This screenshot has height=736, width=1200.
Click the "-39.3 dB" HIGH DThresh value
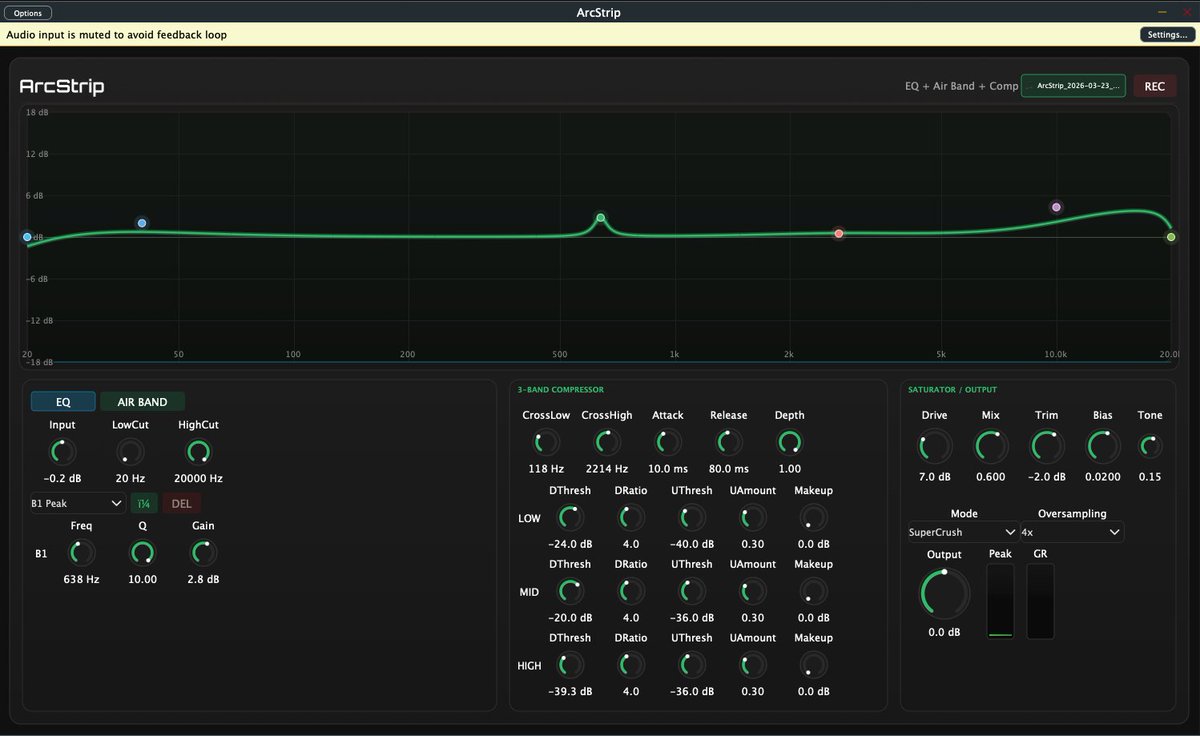click(570, 692)
